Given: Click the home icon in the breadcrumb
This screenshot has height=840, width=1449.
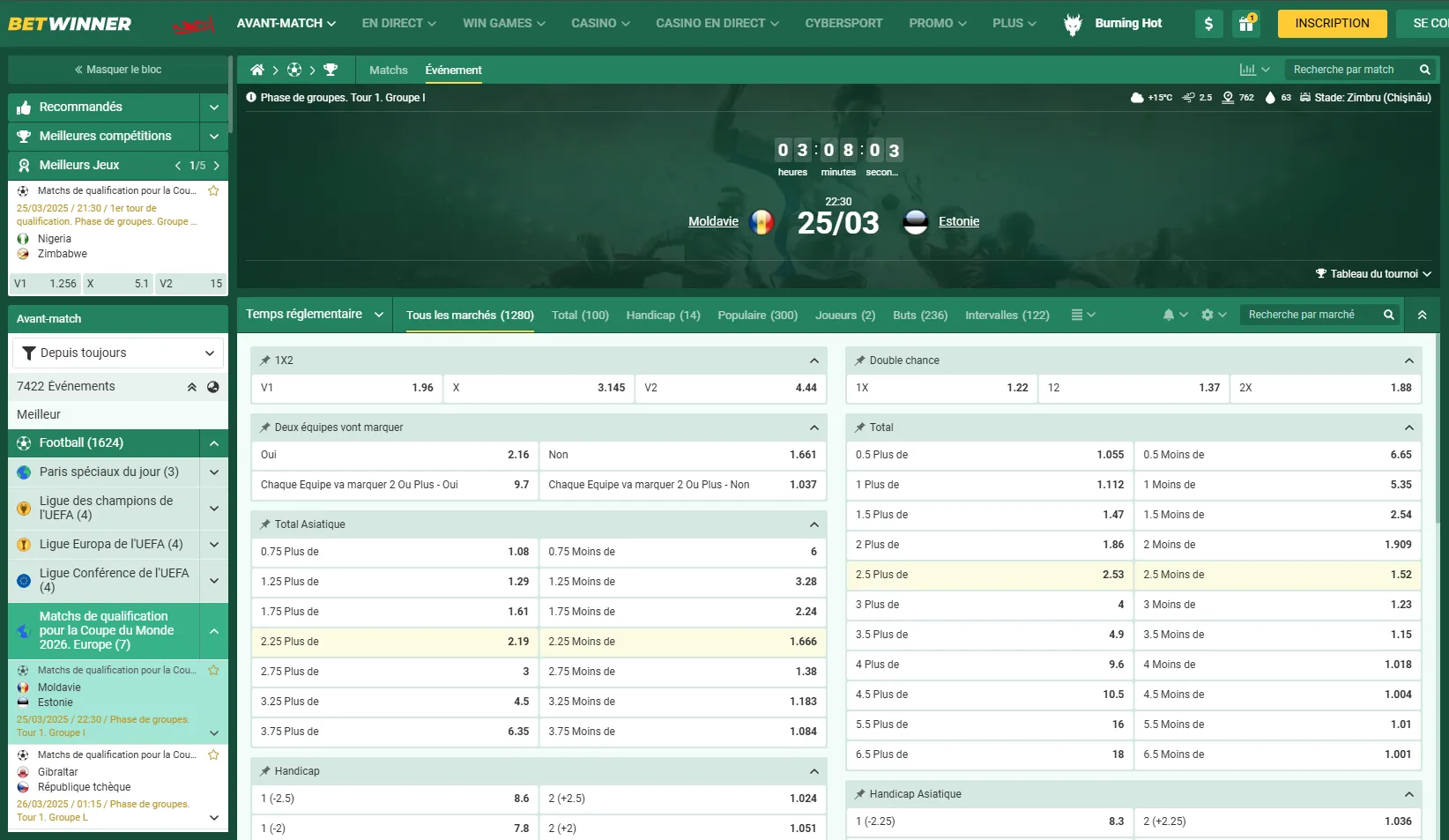Looking at the screenshot, I should [256, 69].
